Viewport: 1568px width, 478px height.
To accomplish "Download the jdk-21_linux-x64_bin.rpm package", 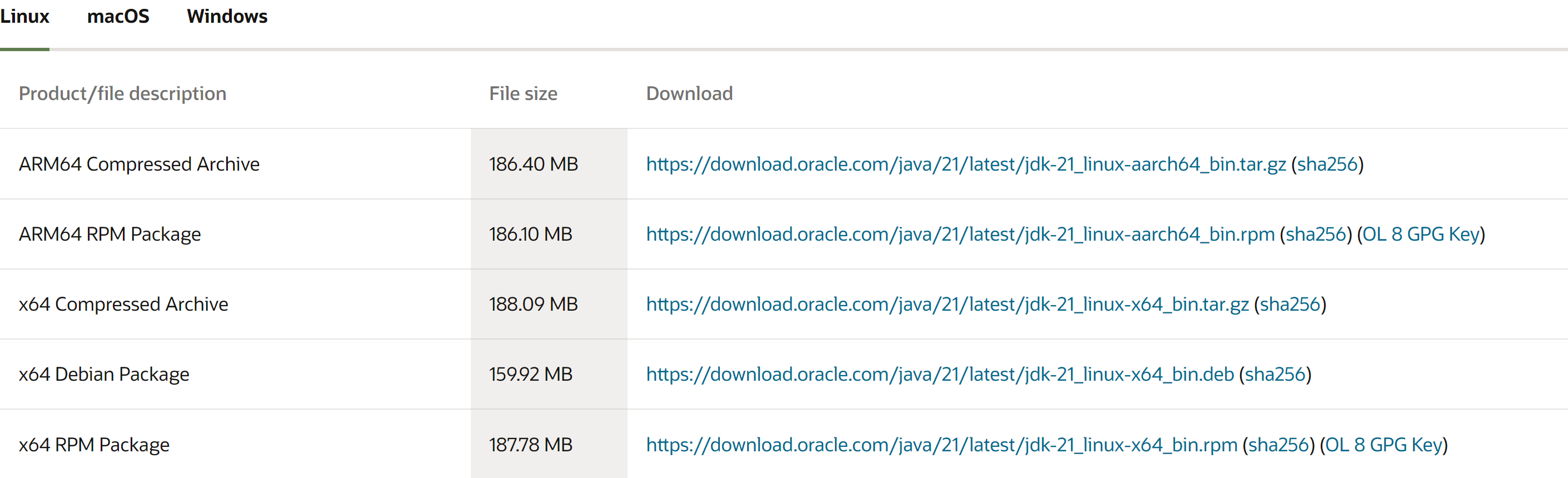I will 942,445.
